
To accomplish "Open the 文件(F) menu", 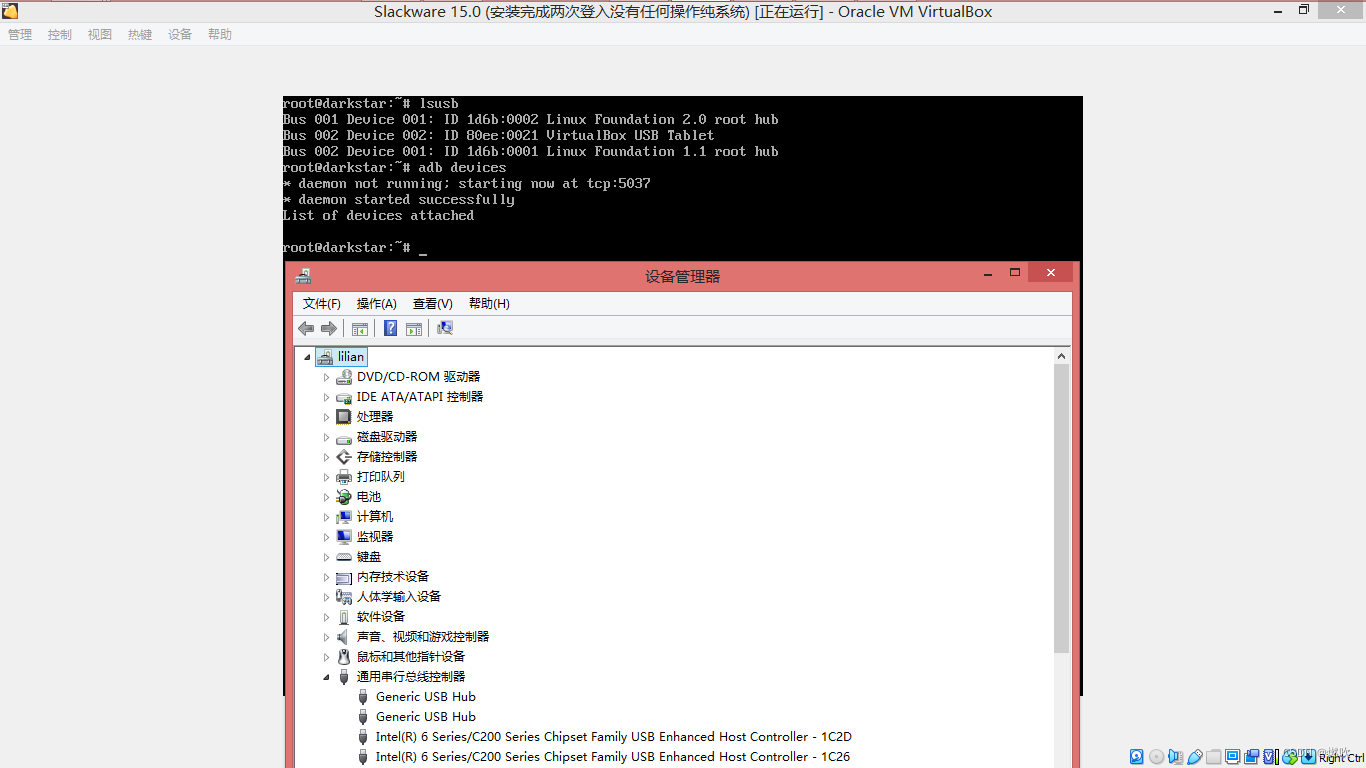I will coord(321,303).
